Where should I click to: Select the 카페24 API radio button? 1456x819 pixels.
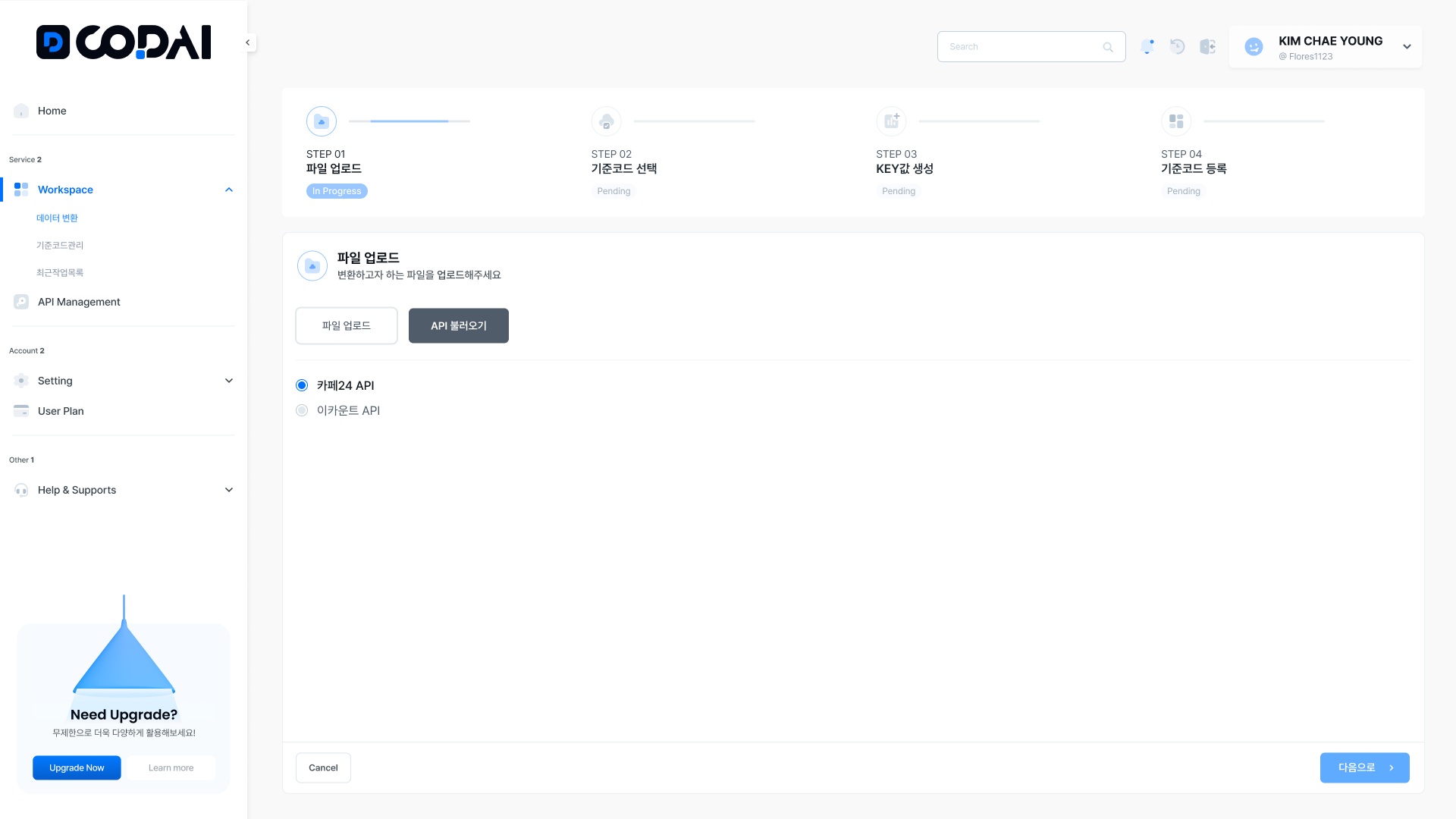[x=302, y=385]
